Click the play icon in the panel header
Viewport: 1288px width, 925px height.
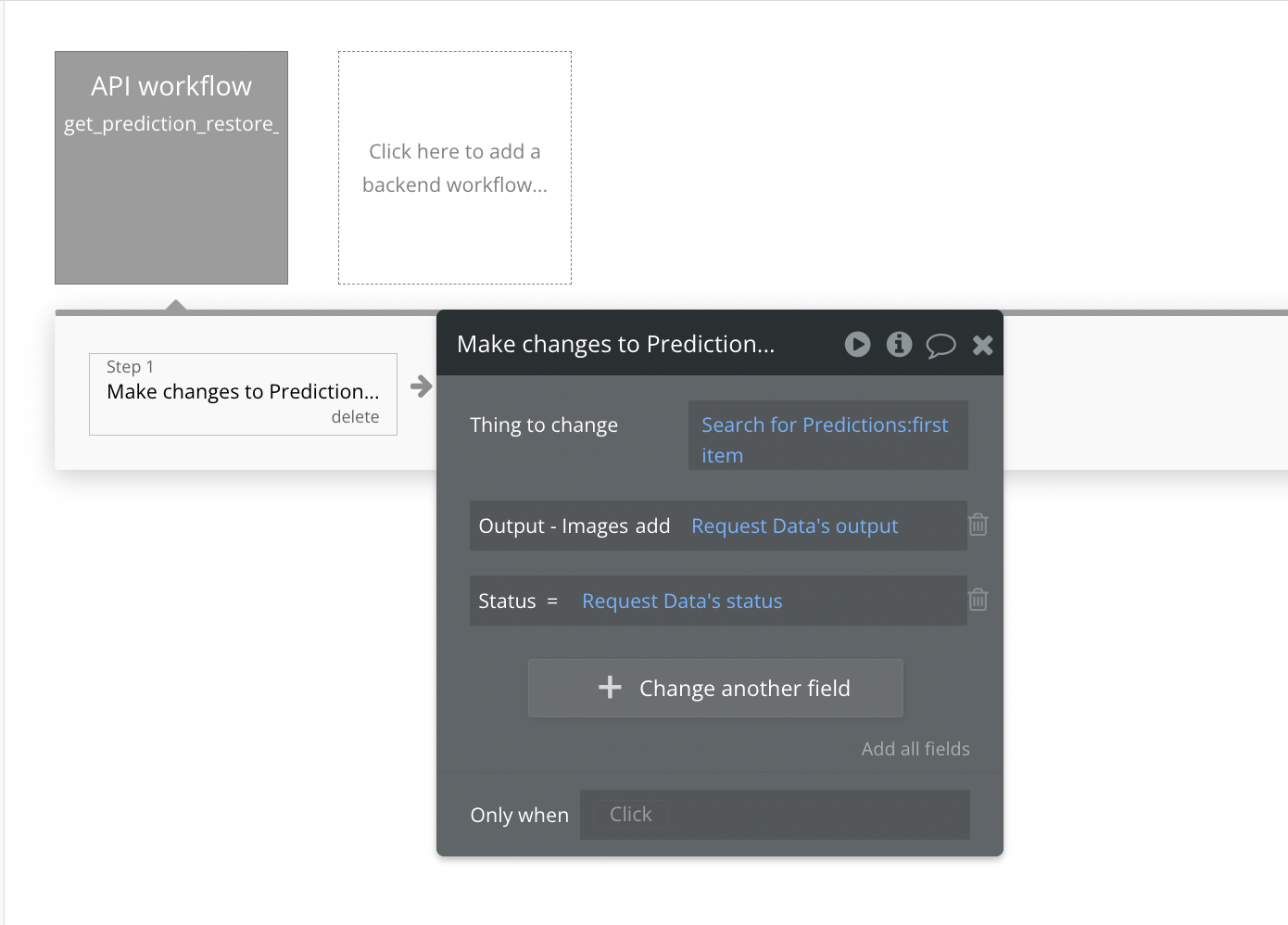(x=857, y=345)
